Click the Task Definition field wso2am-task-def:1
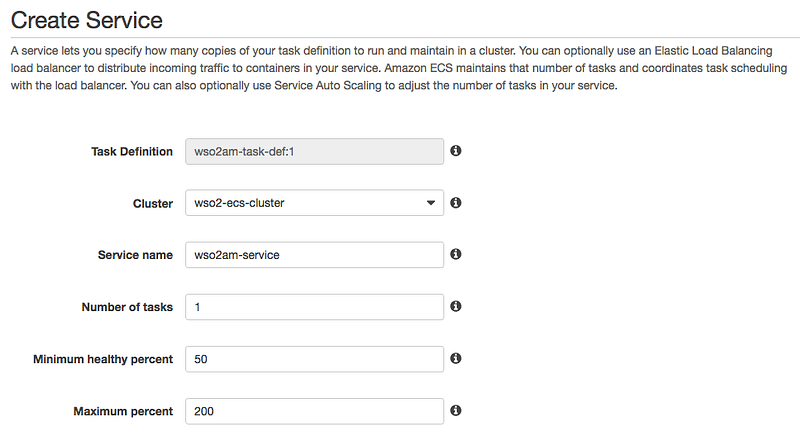 pos(313,151)
